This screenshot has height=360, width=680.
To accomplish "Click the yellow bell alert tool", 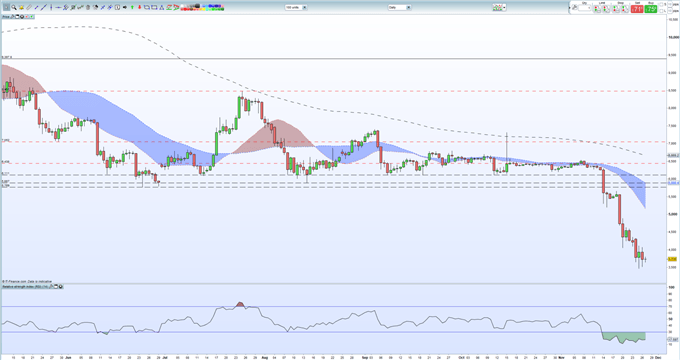I will (x=21, y=7).
